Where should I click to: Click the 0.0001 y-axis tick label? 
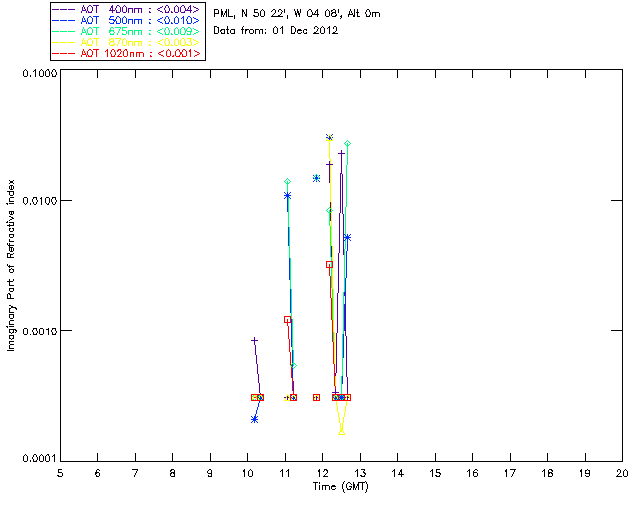point(40,459)
